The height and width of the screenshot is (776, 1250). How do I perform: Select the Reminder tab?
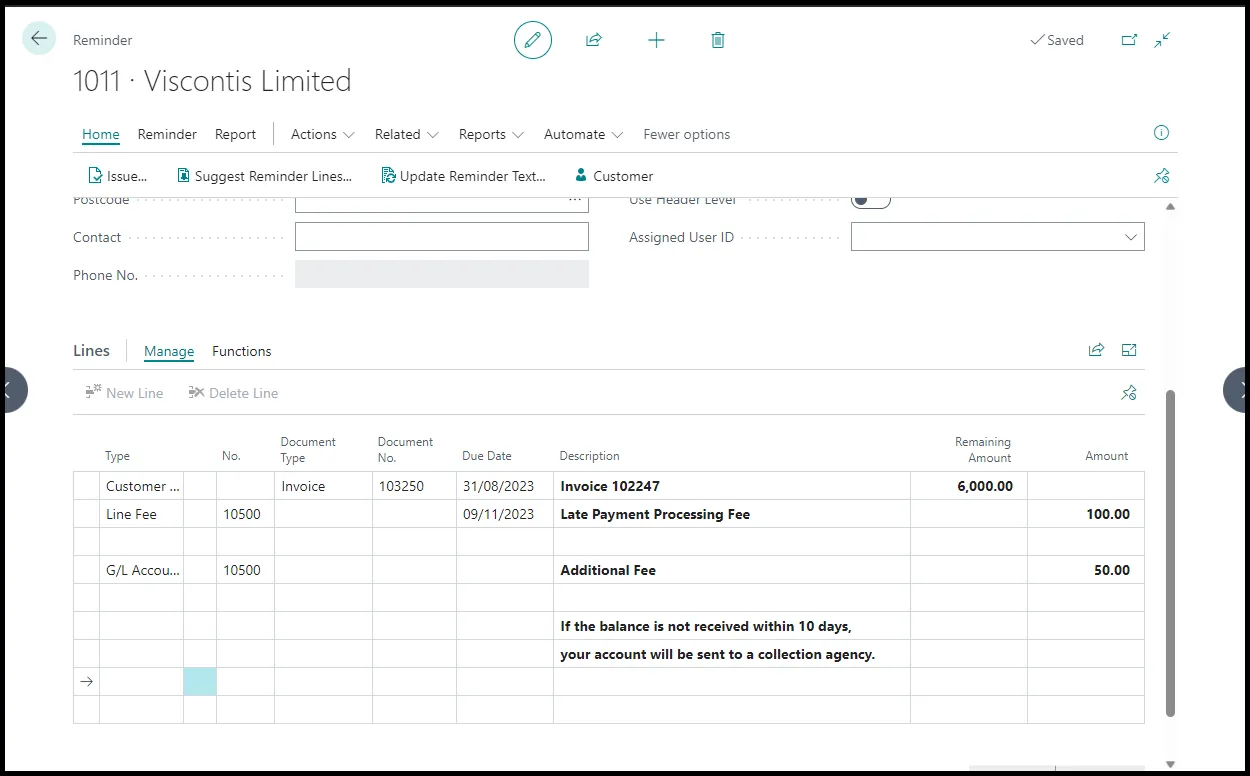point(167,134)
